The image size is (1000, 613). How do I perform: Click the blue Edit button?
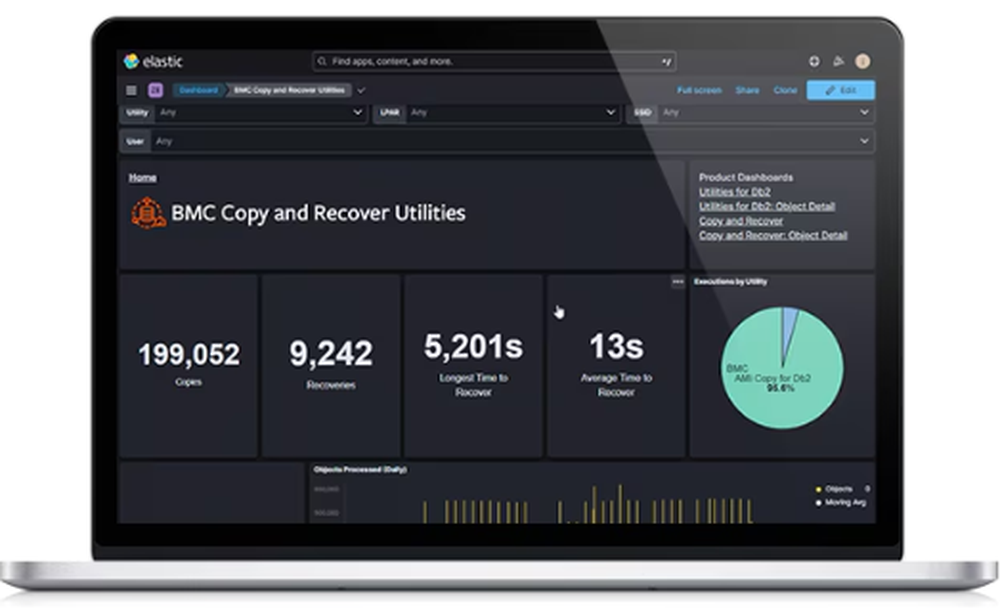[x=841, y=90]
